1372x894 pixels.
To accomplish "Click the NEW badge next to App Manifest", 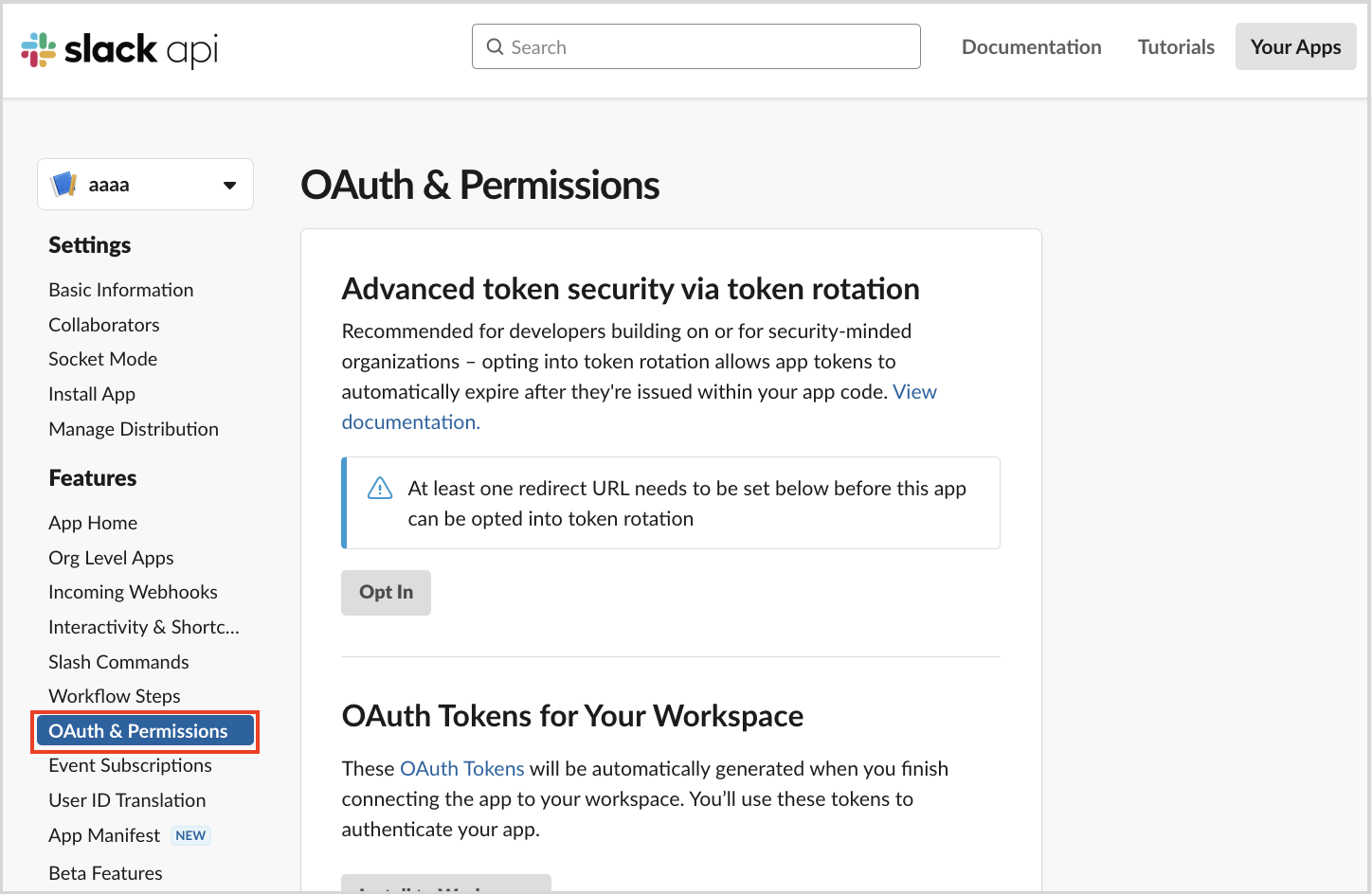I will tap(190, 835).
